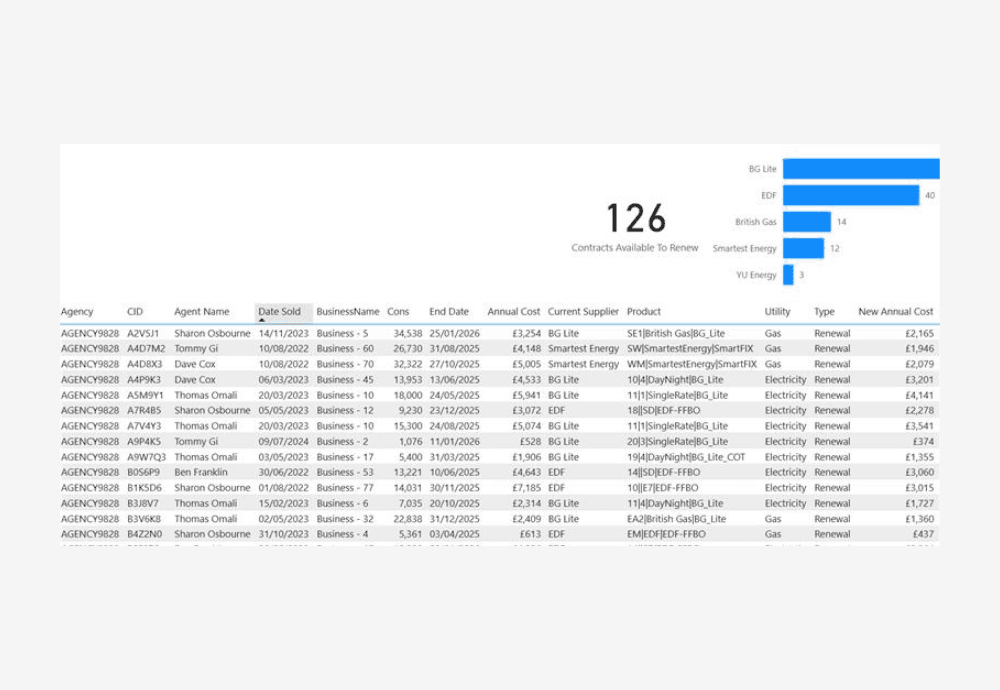Click the British Gas bar's data label 14
Image resolution: width=1000 pixels, height=690 pixels.
(x=841, y=222)
